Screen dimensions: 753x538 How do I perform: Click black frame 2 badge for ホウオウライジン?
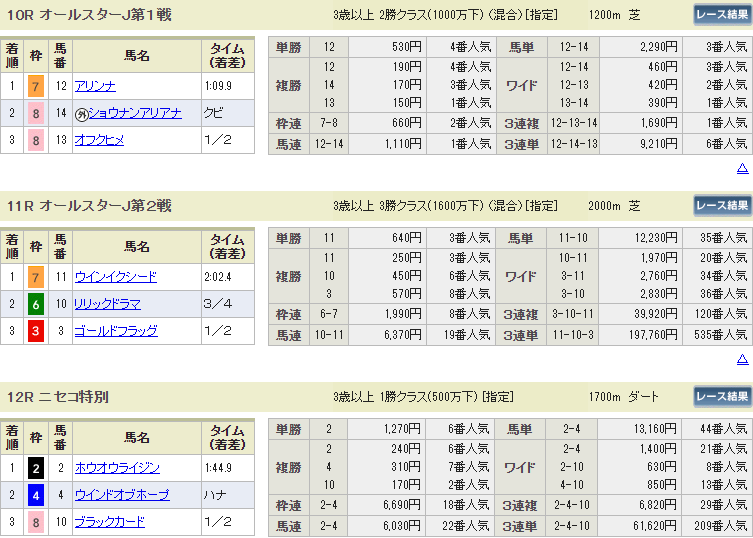tap(36, 468)
